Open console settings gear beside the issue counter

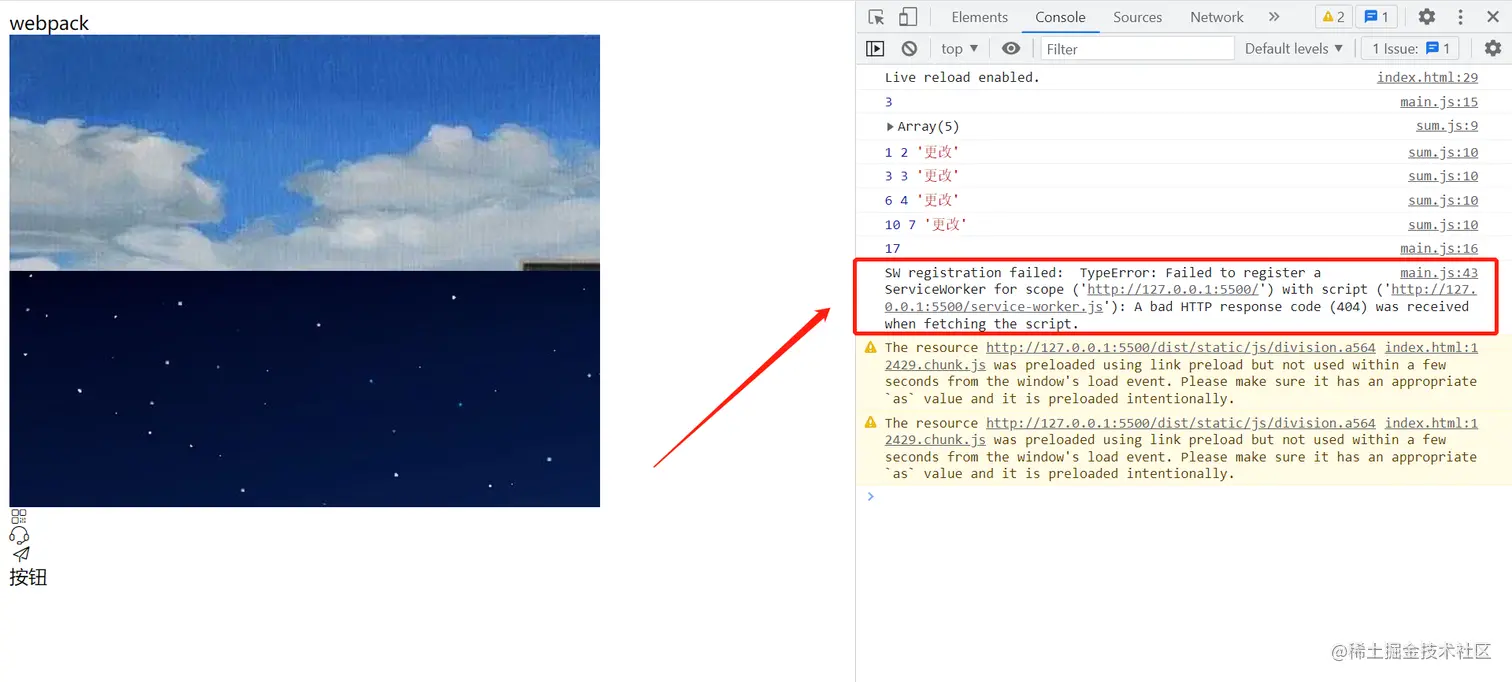pos(1493,48)
